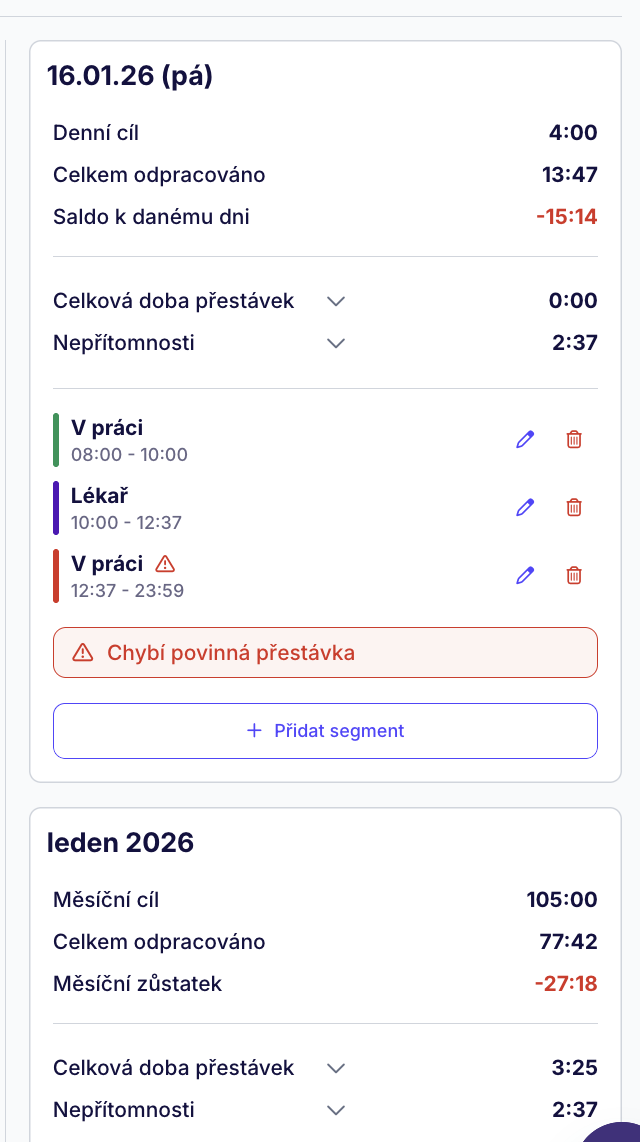Expand Celková doba přestávek for leden 2026
640x1142 pixels.
pyautogui.click(x=336, y=1068)
